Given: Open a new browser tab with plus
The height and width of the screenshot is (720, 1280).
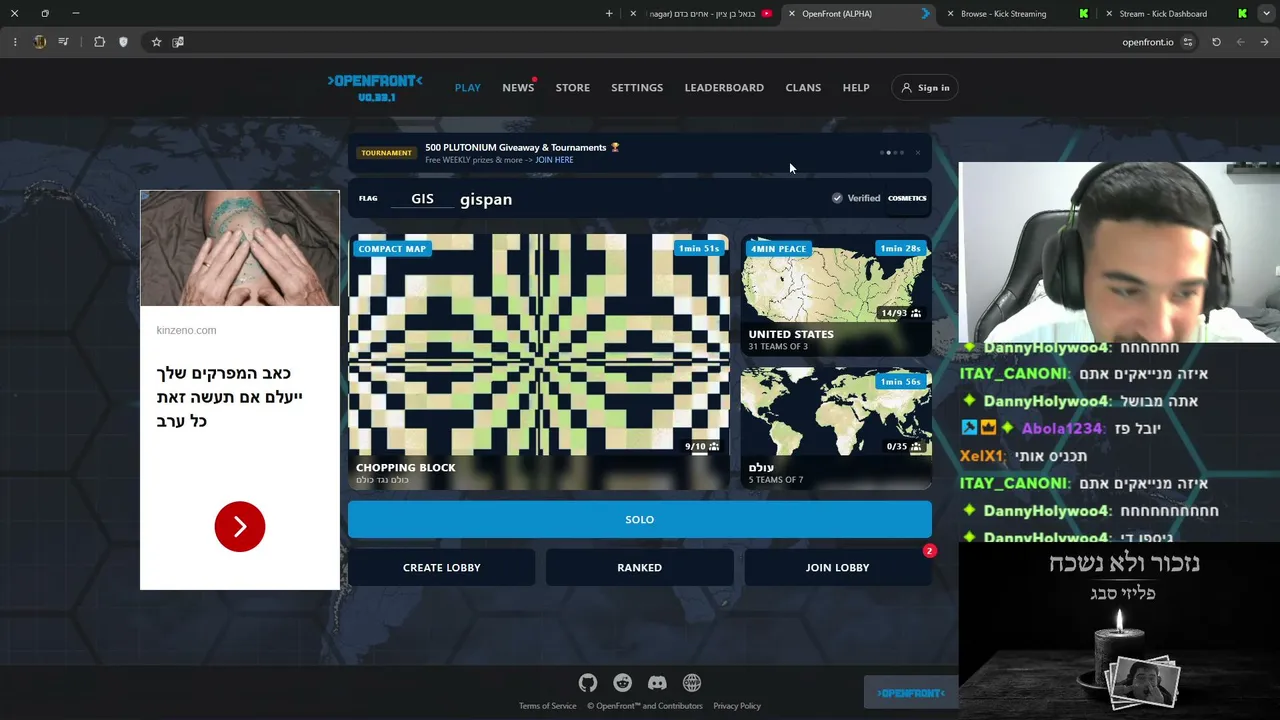Looking at the screenshot, I should click(609, 14).
